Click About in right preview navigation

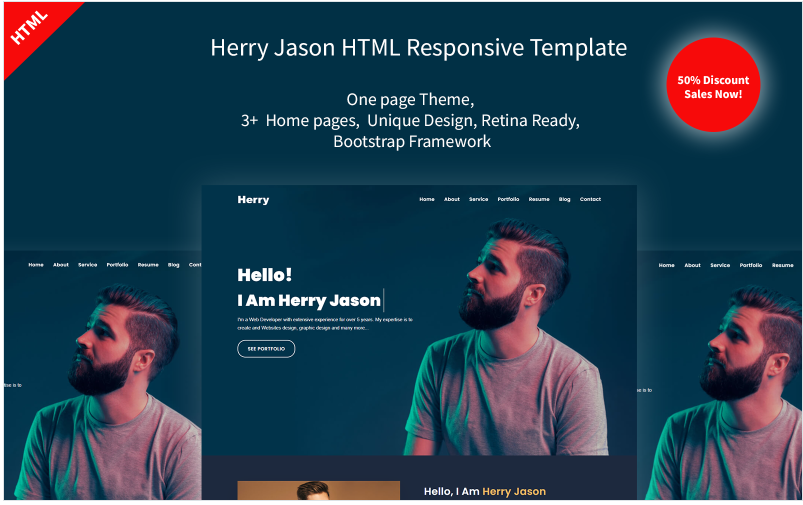692,265
